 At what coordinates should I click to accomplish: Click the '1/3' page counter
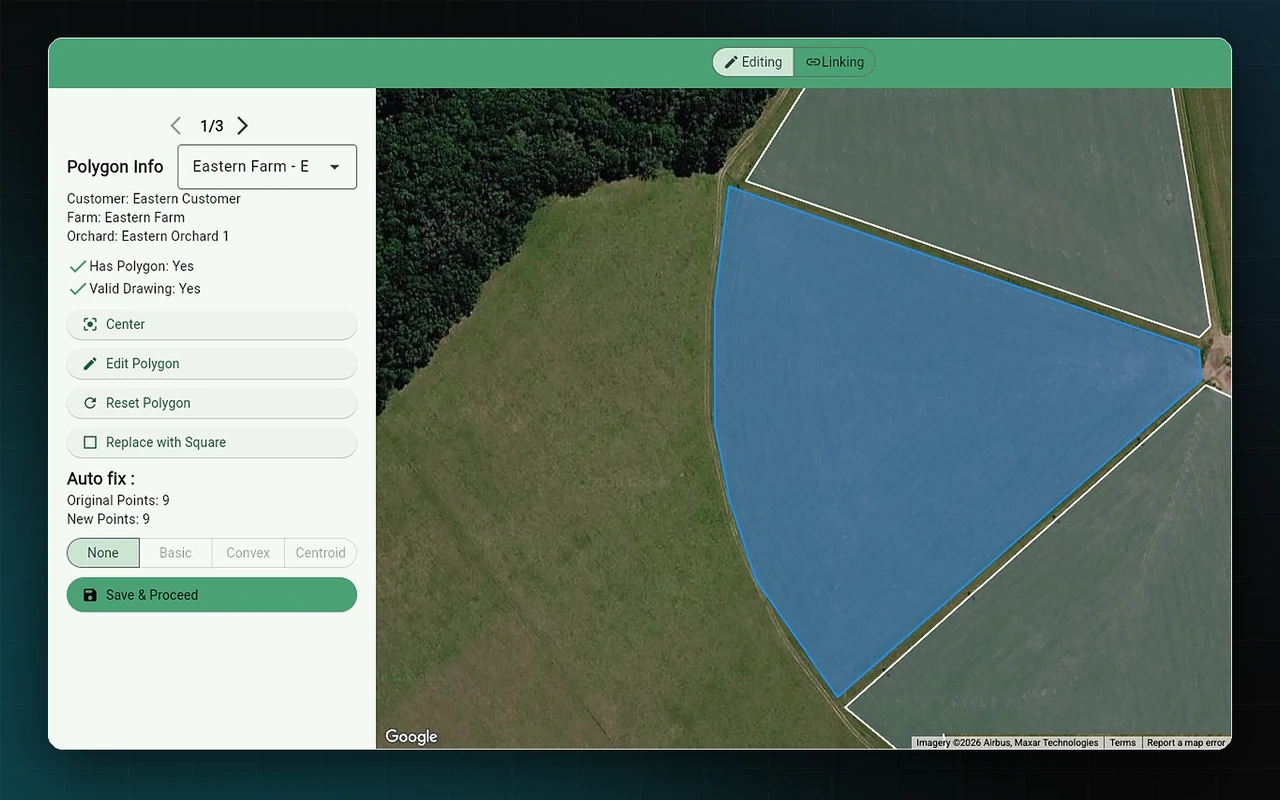[x=212, y=126]
